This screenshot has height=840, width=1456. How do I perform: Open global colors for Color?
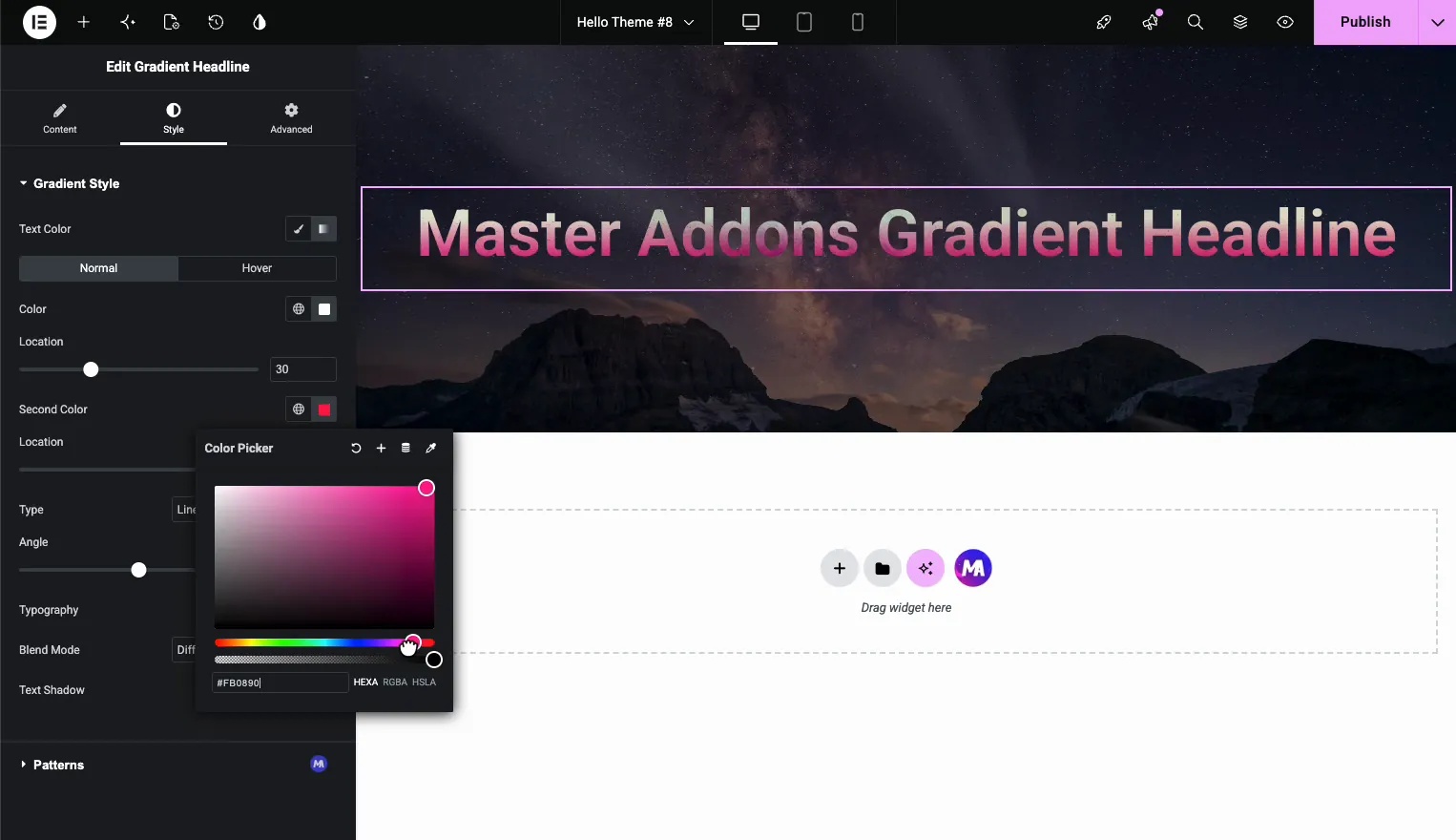[x=299, y=309]
